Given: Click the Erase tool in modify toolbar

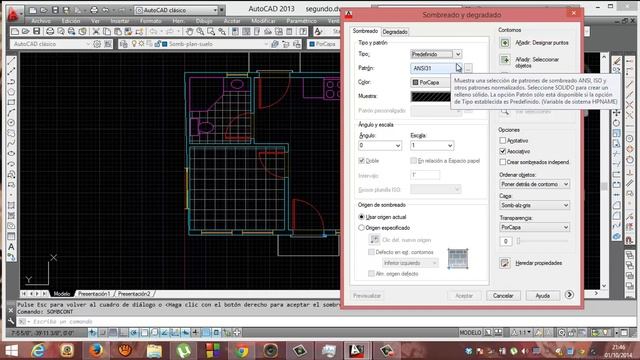Looking at the screenshot, I should pos(617,61).
